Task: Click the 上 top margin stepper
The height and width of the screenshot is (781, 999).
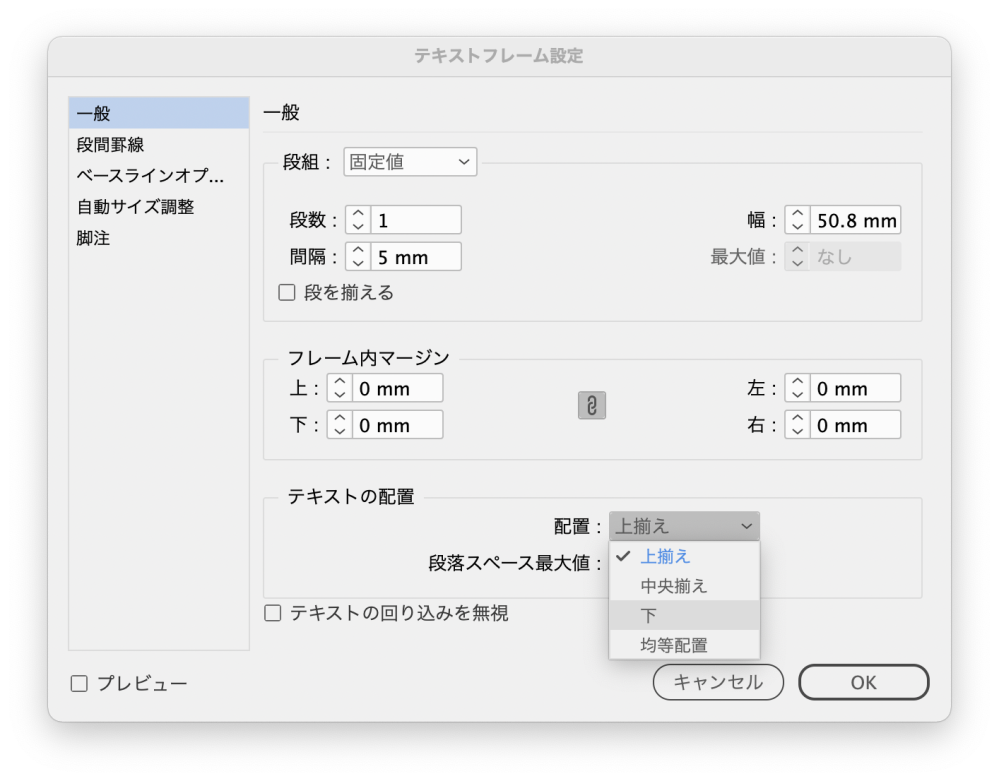Action: click(339, 388)
